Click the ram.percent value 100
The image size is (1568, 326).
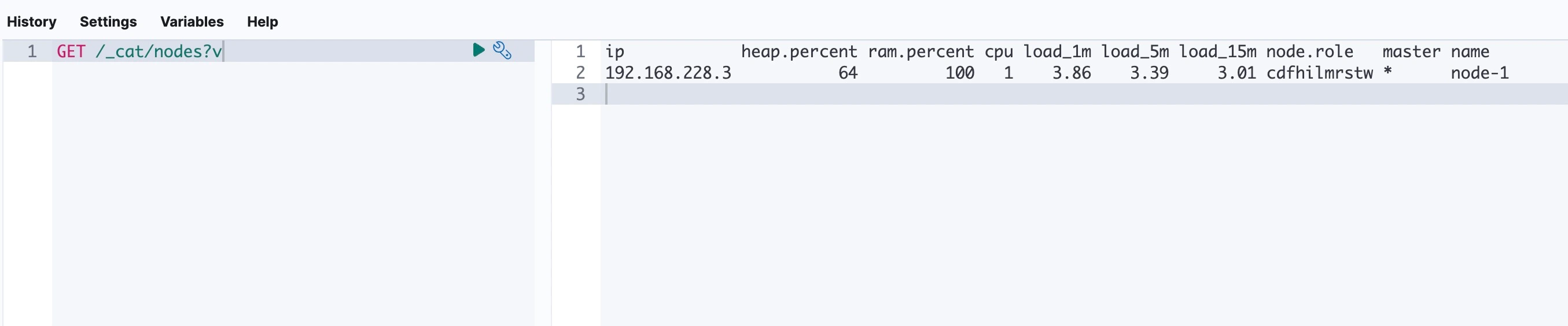tap(959, 73)
